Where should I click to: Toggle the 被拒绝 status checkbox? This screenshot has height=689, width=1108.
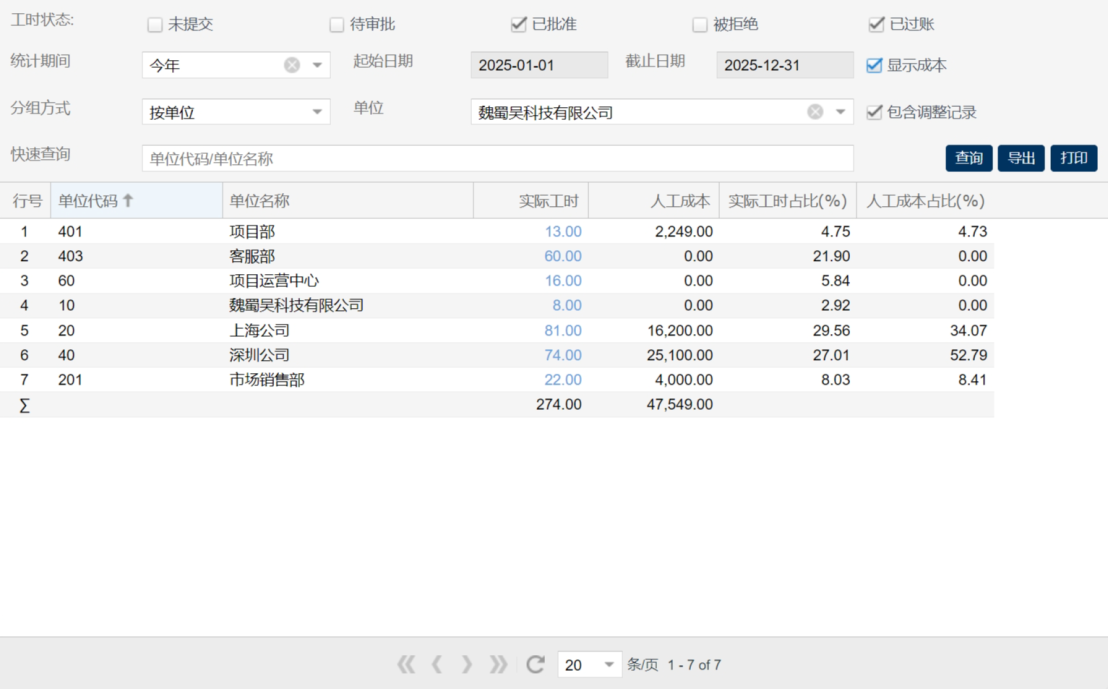[700, 25]
